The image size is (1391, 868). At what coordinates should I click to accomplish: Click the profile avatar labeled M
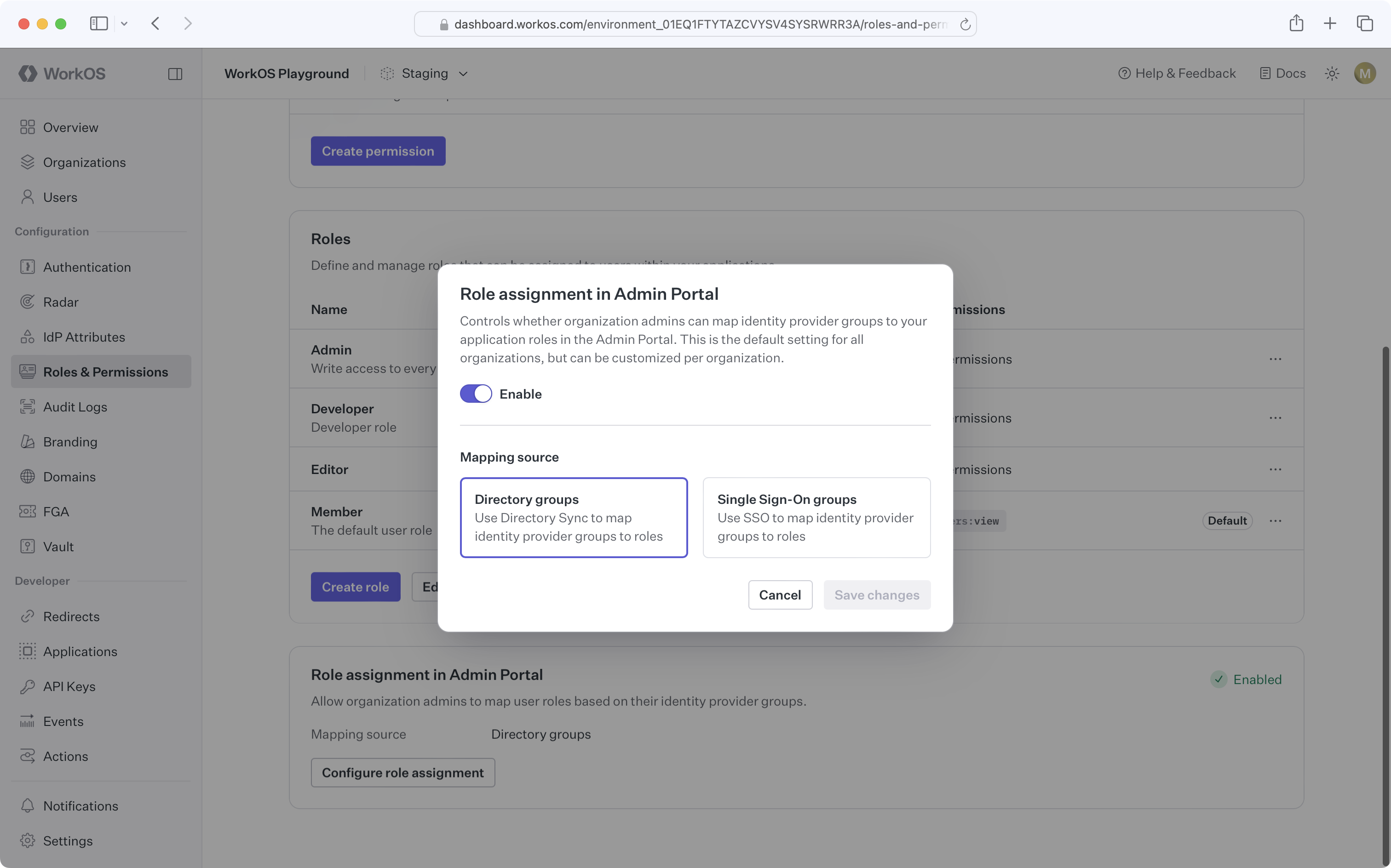point(1365,73)
